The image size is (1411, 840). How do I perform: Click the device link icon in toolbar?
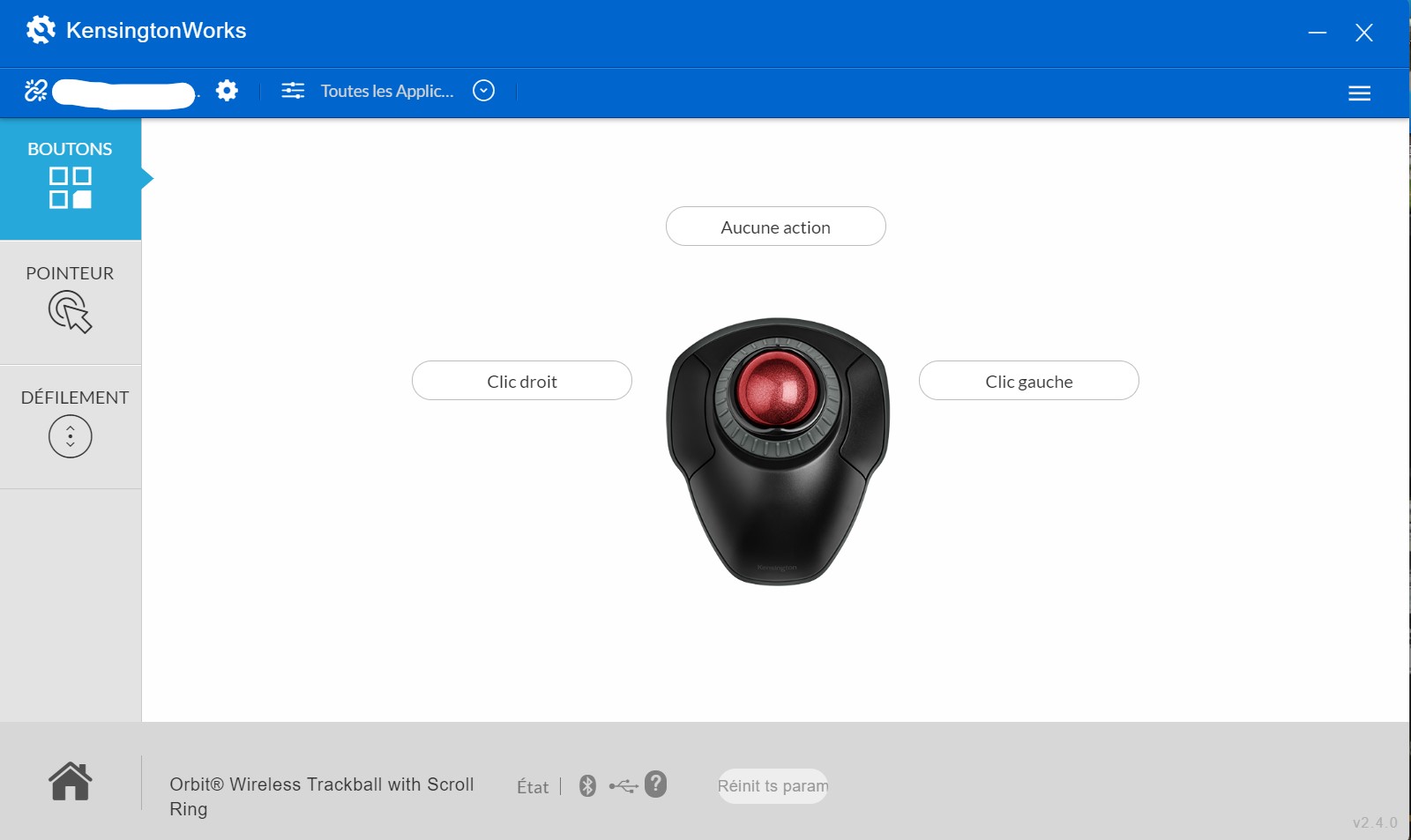pyautogui.click(x=36, y=90)
